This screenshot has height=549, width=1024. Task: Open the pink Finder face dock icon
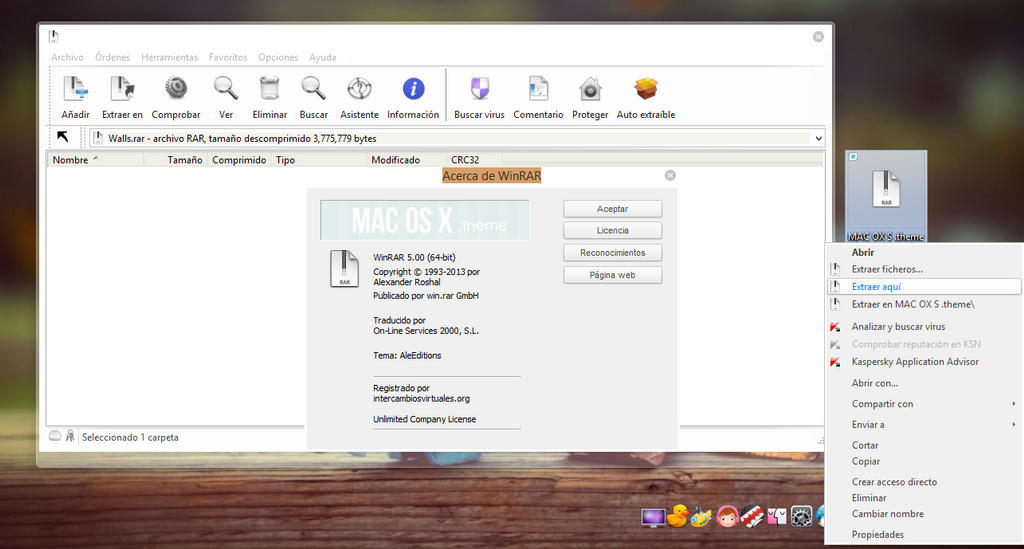click(776, 517)
